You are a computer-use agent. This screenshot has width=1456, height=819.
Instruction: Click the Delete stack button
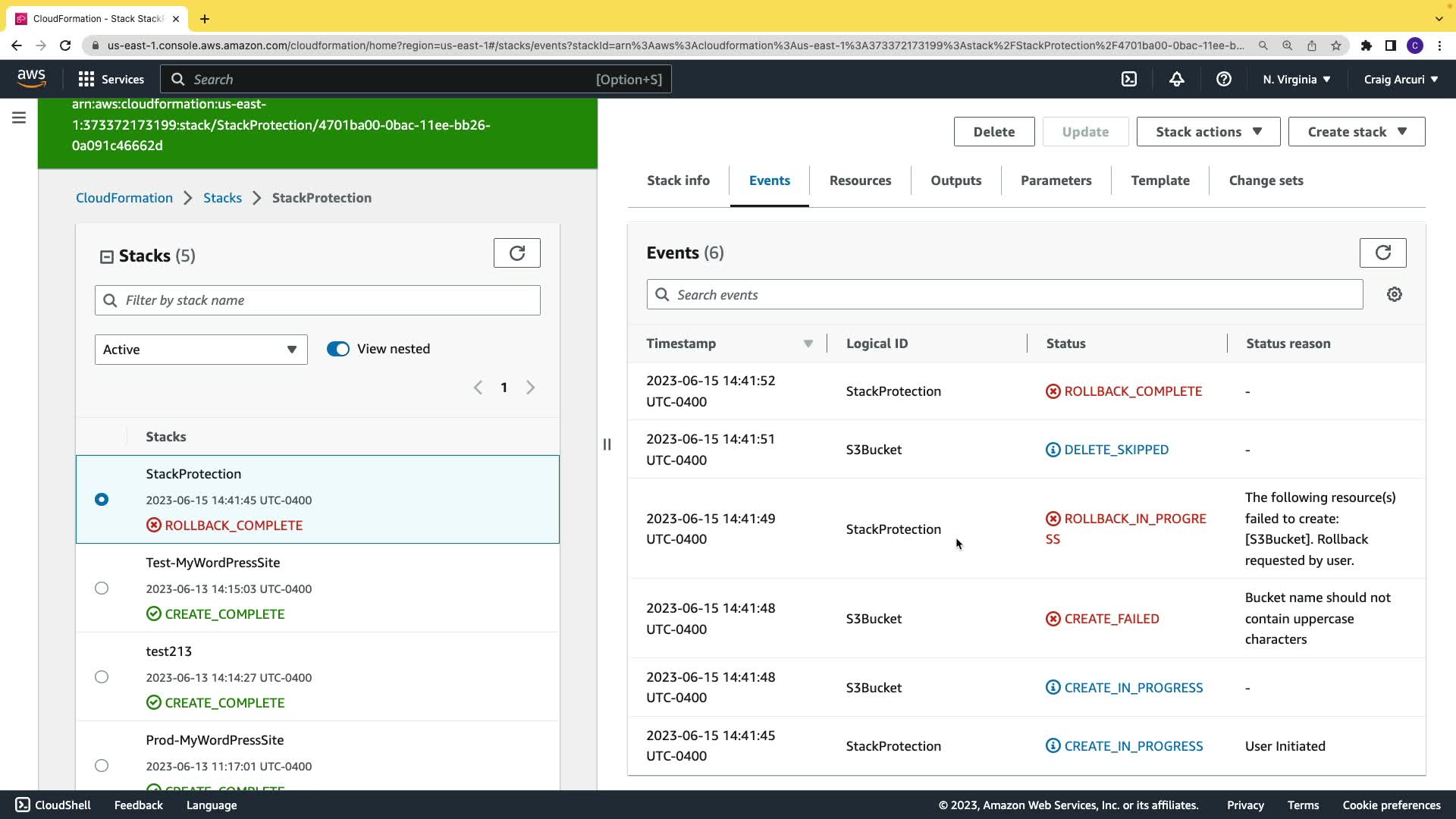[x=993, y=132]
